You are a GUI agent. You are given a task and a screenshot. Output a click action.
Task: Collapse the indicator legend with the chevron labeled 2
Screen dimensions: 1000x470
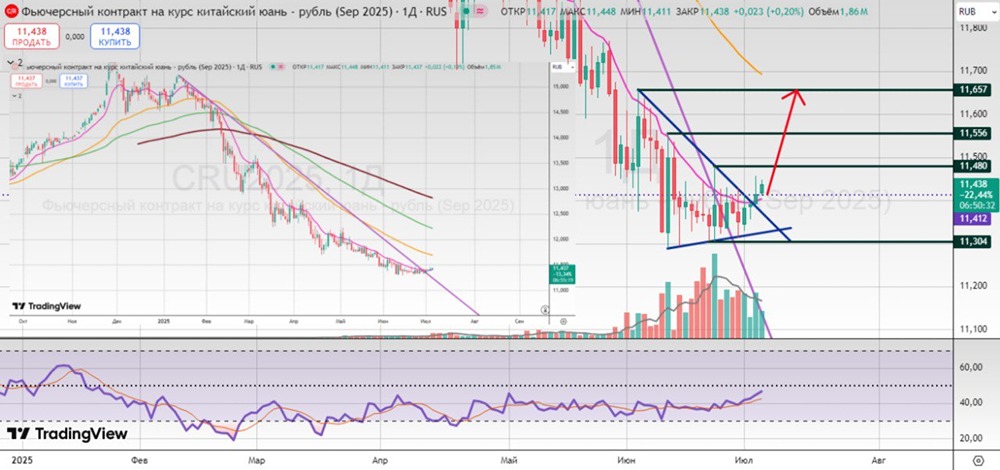(x=14, y=61)
